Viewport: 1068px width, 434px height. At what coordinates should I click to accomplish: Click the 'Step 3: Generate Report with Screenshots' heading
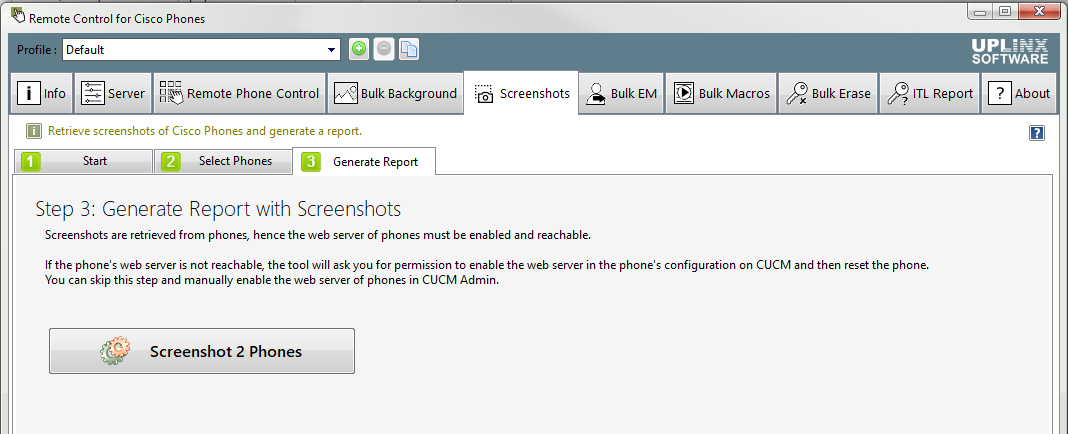pos(218,208)
